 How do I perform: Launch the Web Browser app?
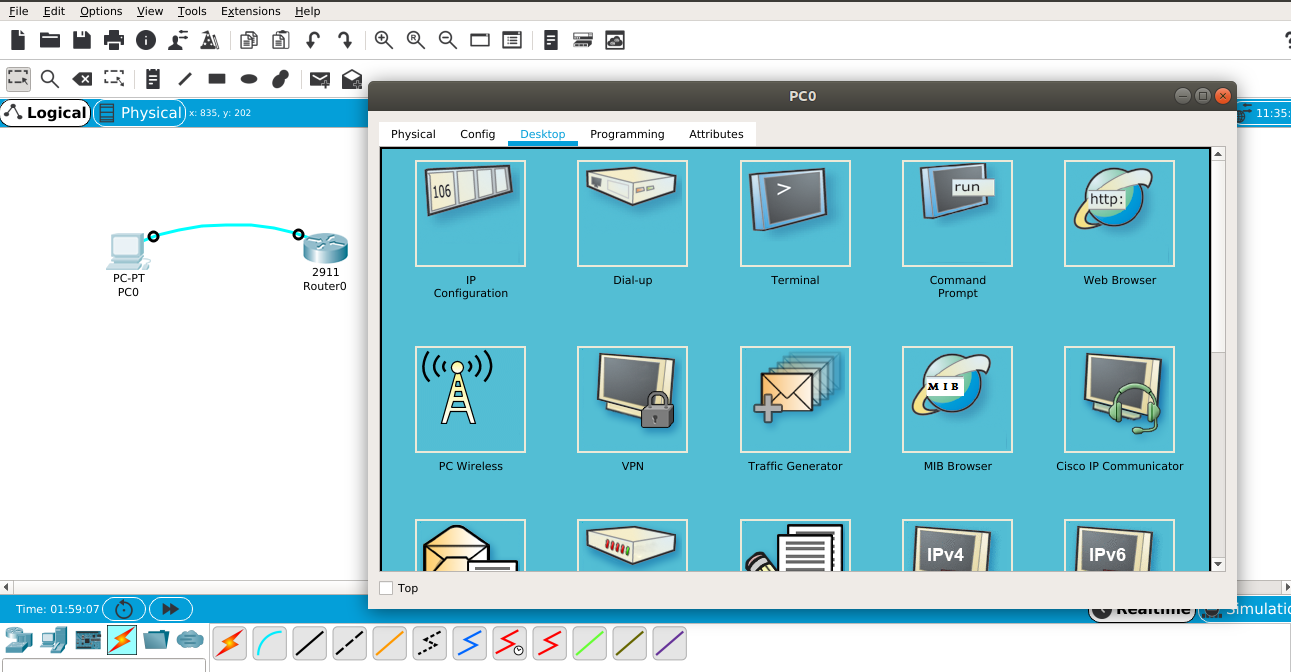(1119, 213)
